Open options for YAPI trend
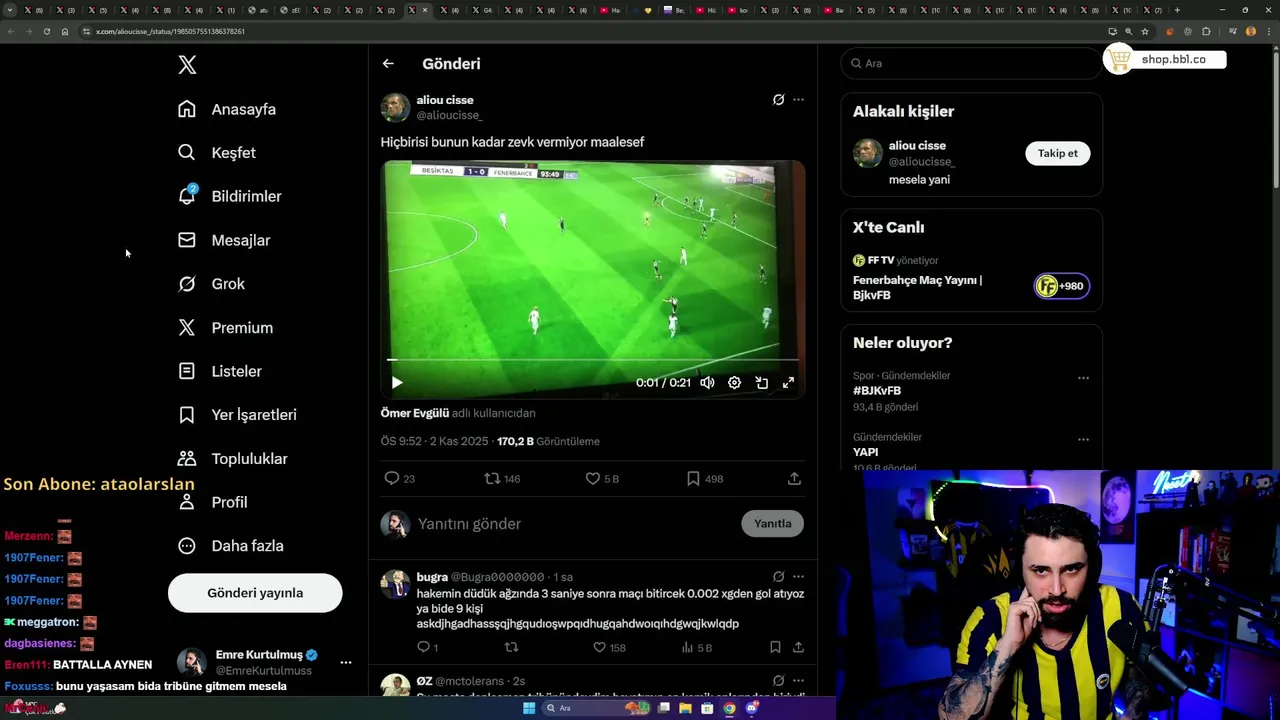The width and height of the screenshot is (1280, 720). (1083, 439)
